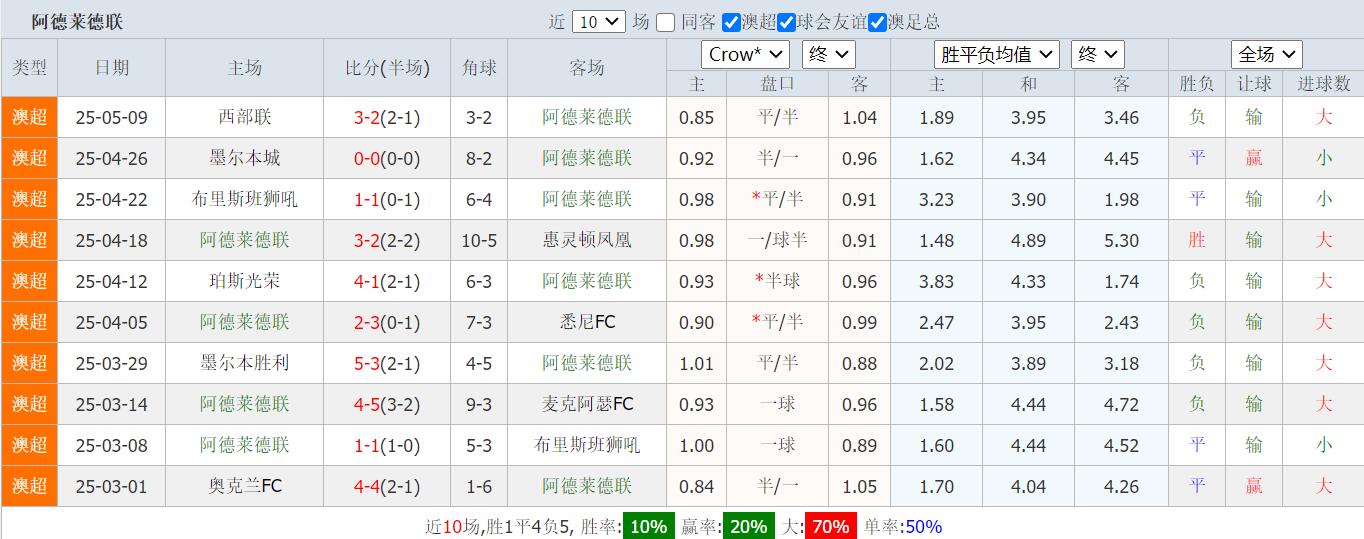This screenshot has height=539, width=1364.
Task: Expand the 胜平负均值 dropdown
Action: pos(996,54)
